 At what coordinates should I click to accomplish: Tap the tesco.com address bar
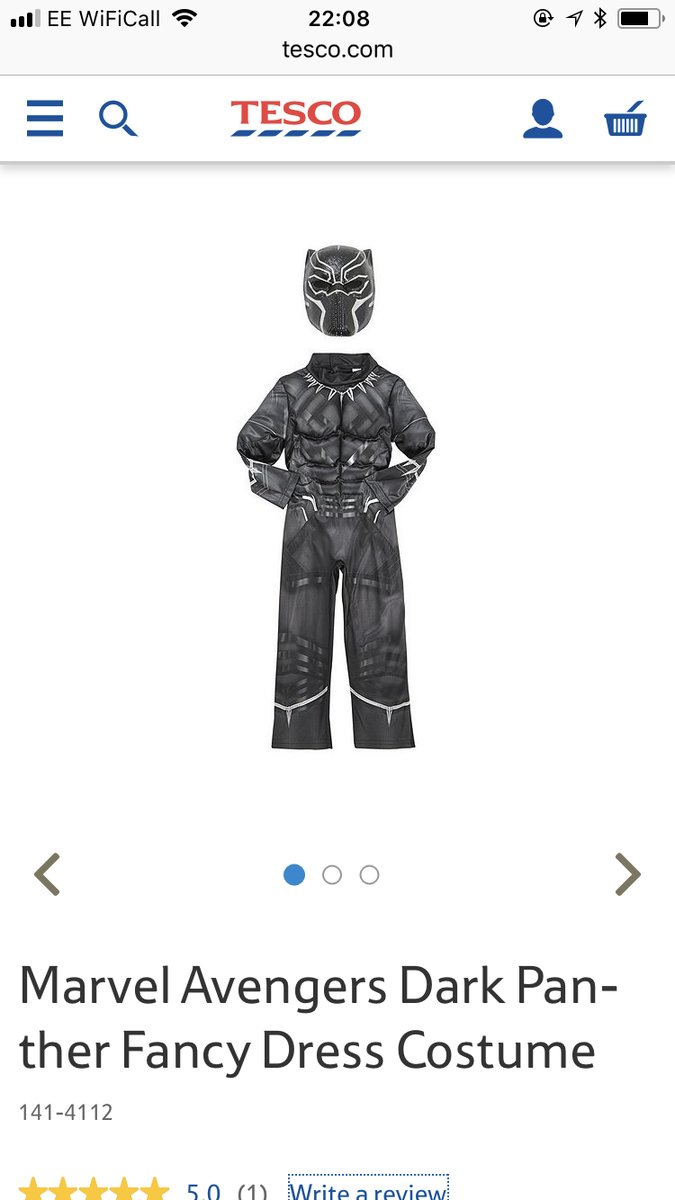[338, 49]
